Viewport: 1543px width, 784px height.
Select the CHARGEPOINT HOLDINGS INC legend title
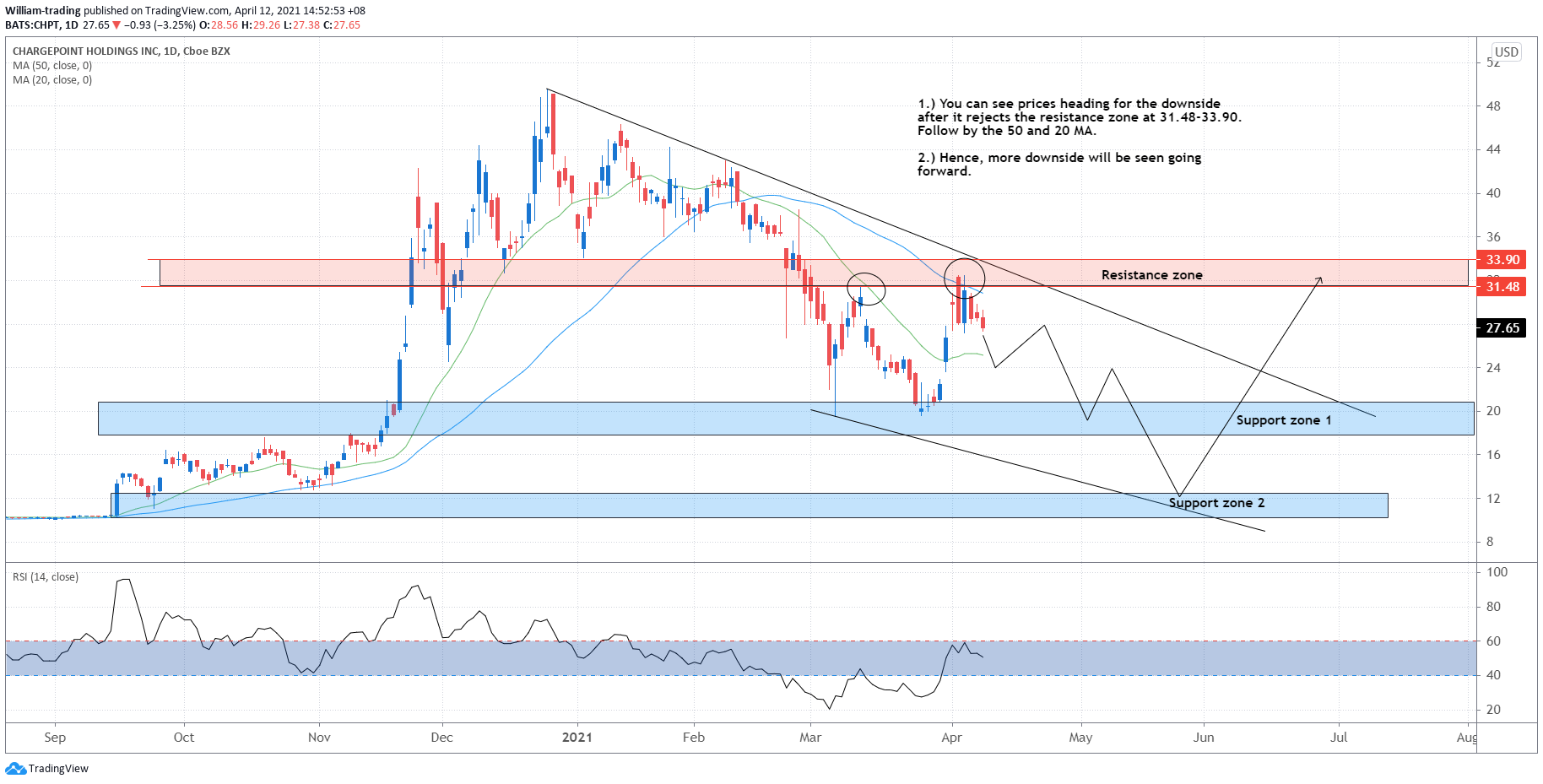pos(122,51)
